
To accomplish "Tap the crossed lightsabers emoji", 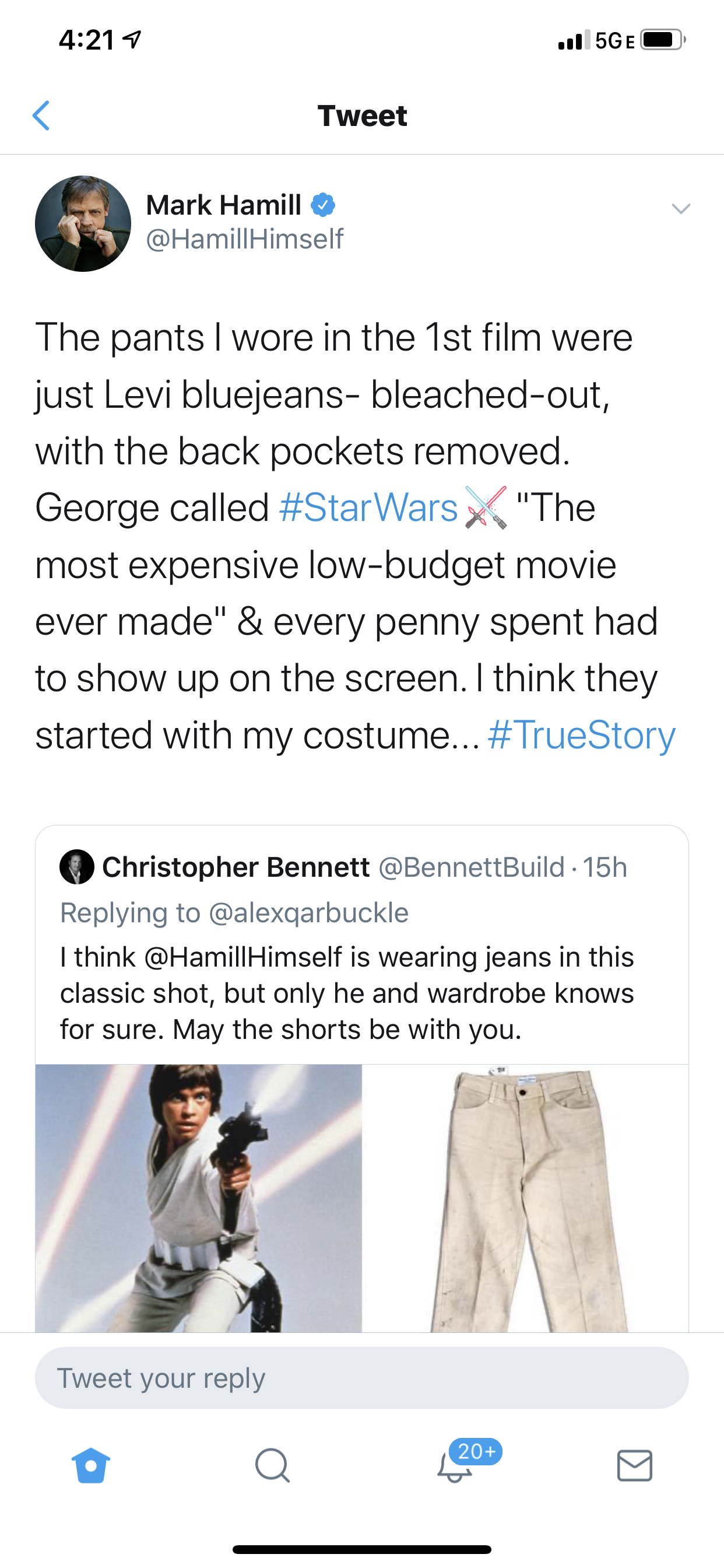I will tap(486, 507).
